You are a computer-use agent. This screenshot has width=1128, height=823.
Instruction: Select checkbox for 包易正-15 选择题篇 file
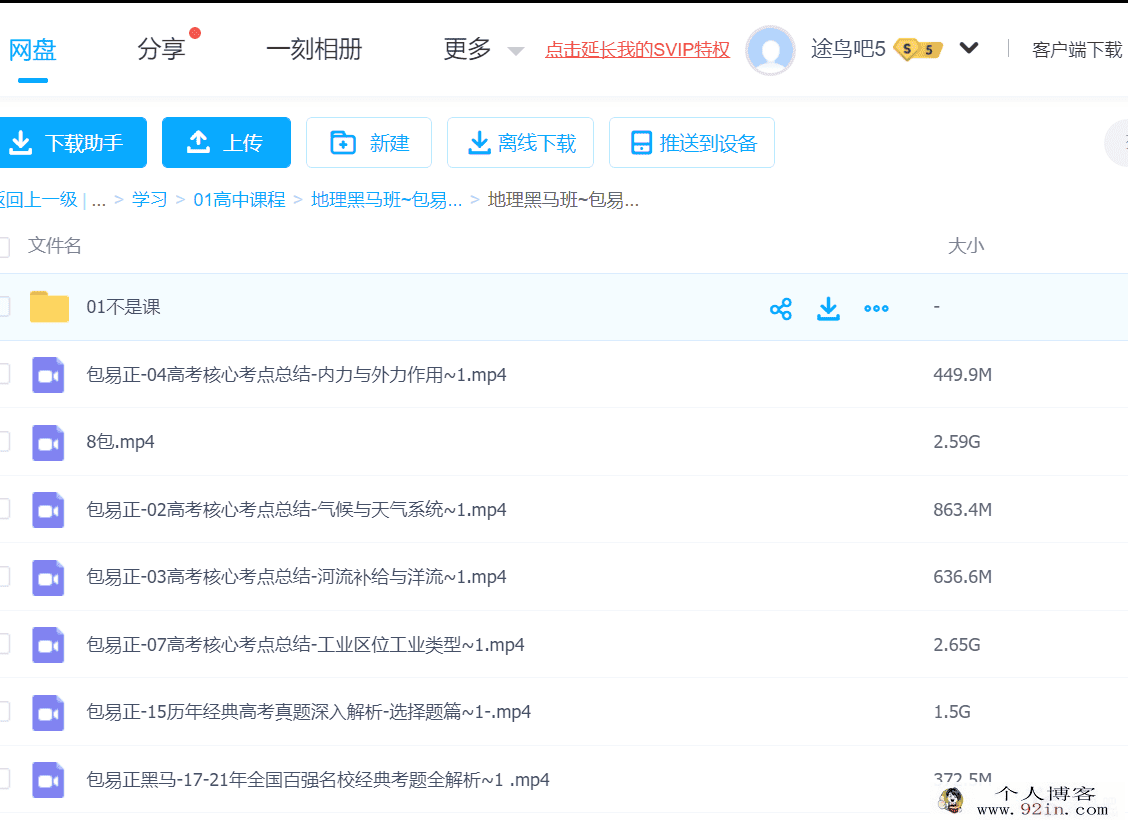(4, 712)
